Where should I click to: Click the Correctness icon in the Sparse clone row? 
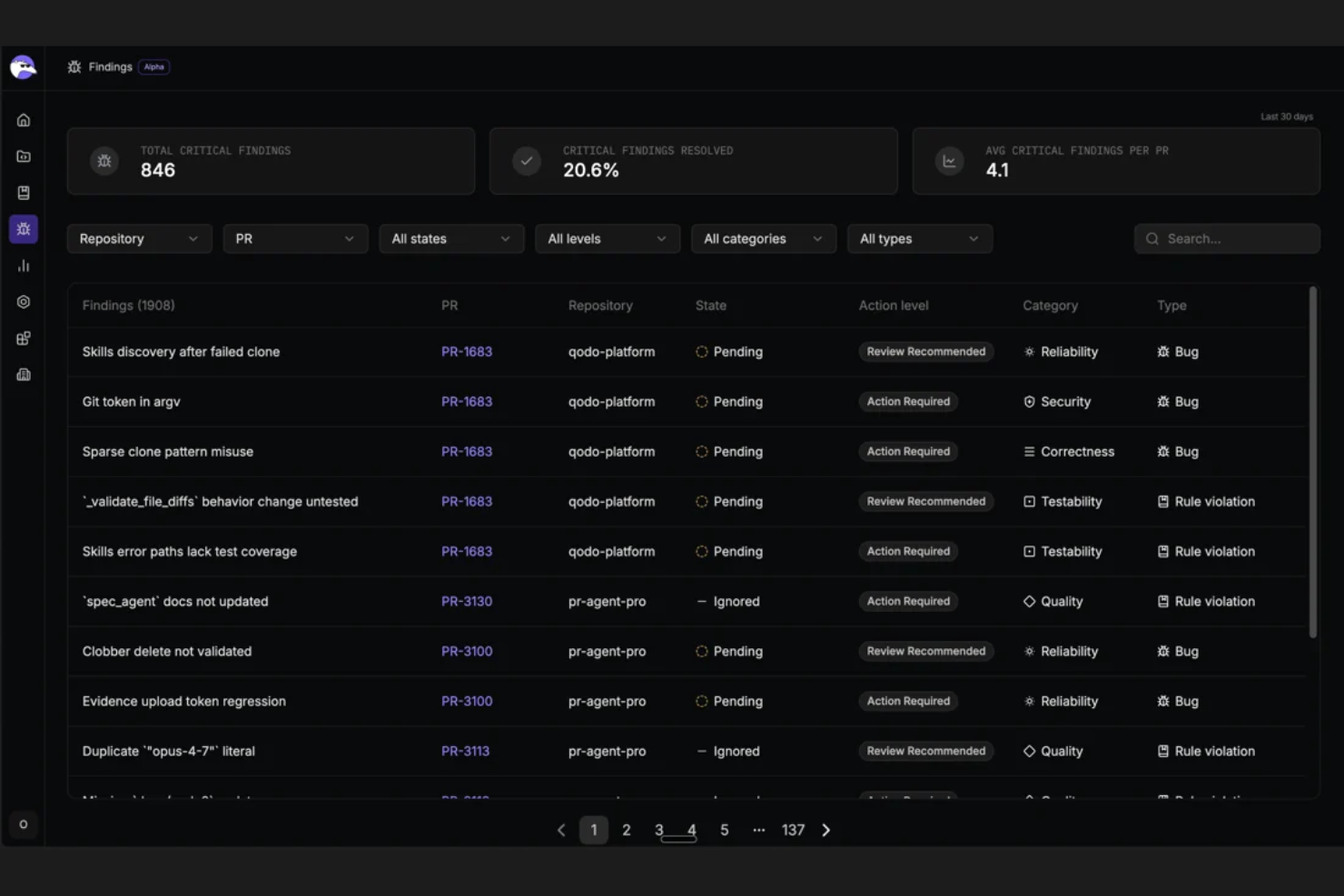1029,451
